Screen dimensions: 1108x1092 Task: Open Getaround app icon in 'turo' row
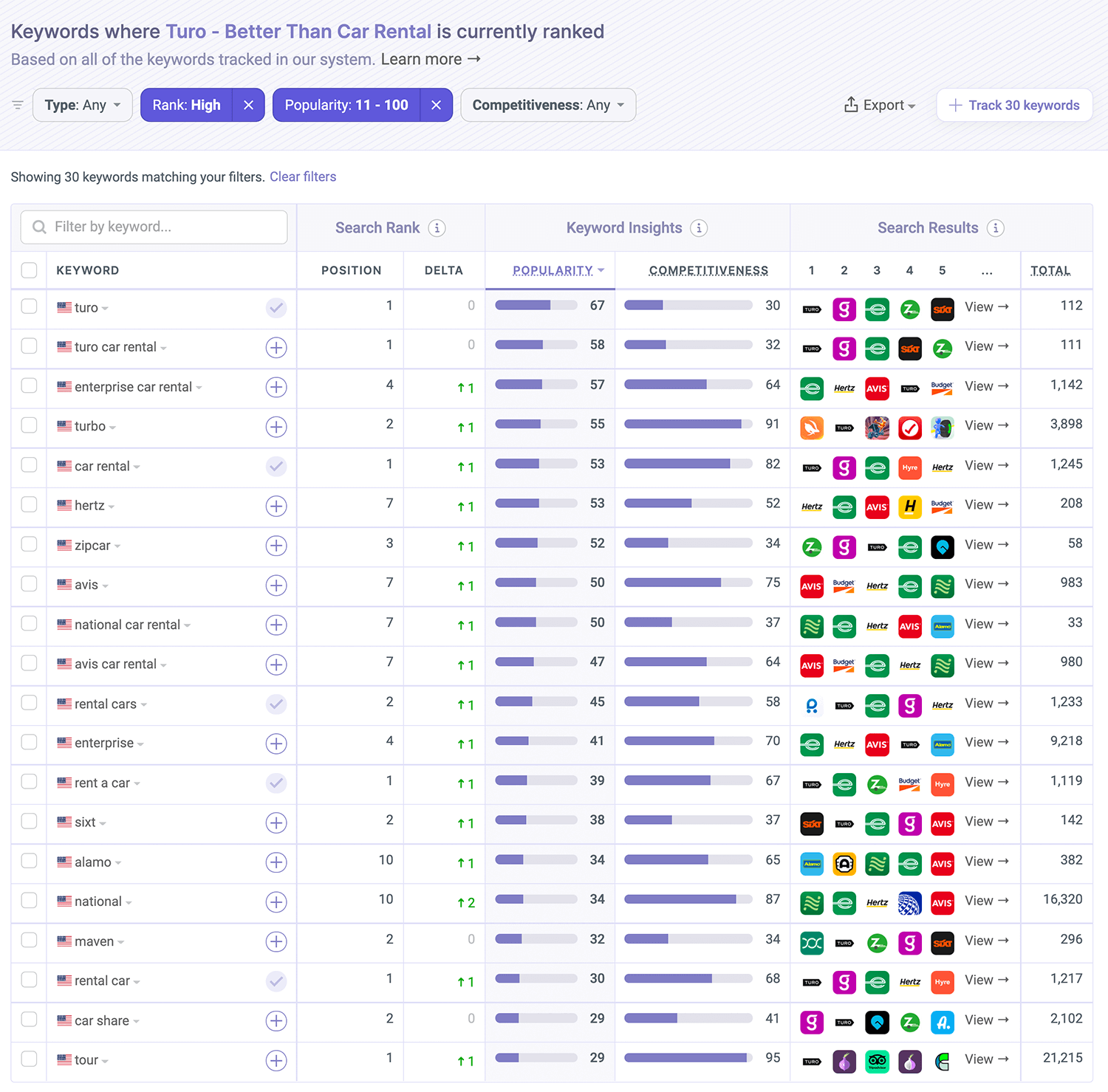pyautogui.click(x=844, y=309)
